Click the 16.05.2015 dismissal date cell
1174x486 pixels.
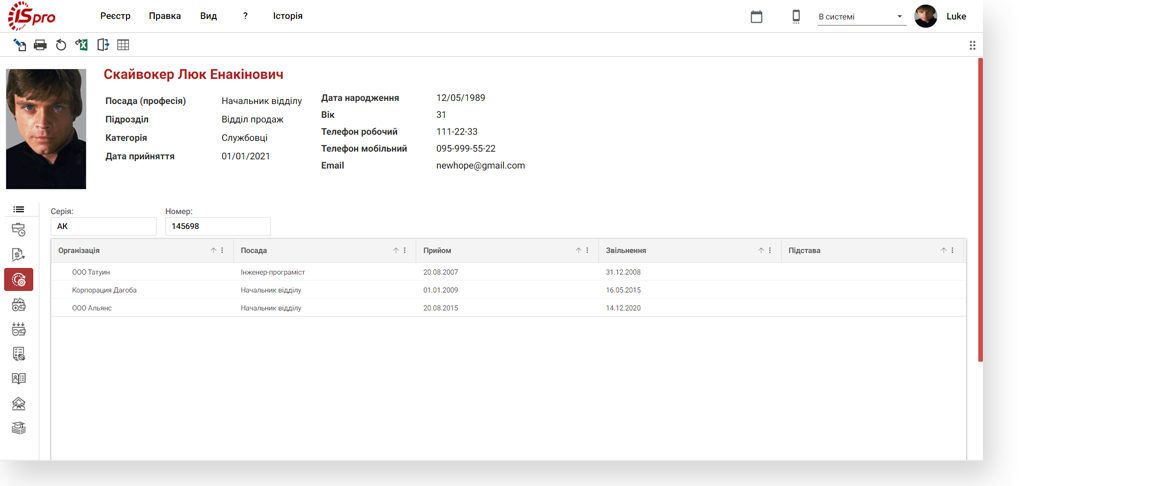coord(623,290)
